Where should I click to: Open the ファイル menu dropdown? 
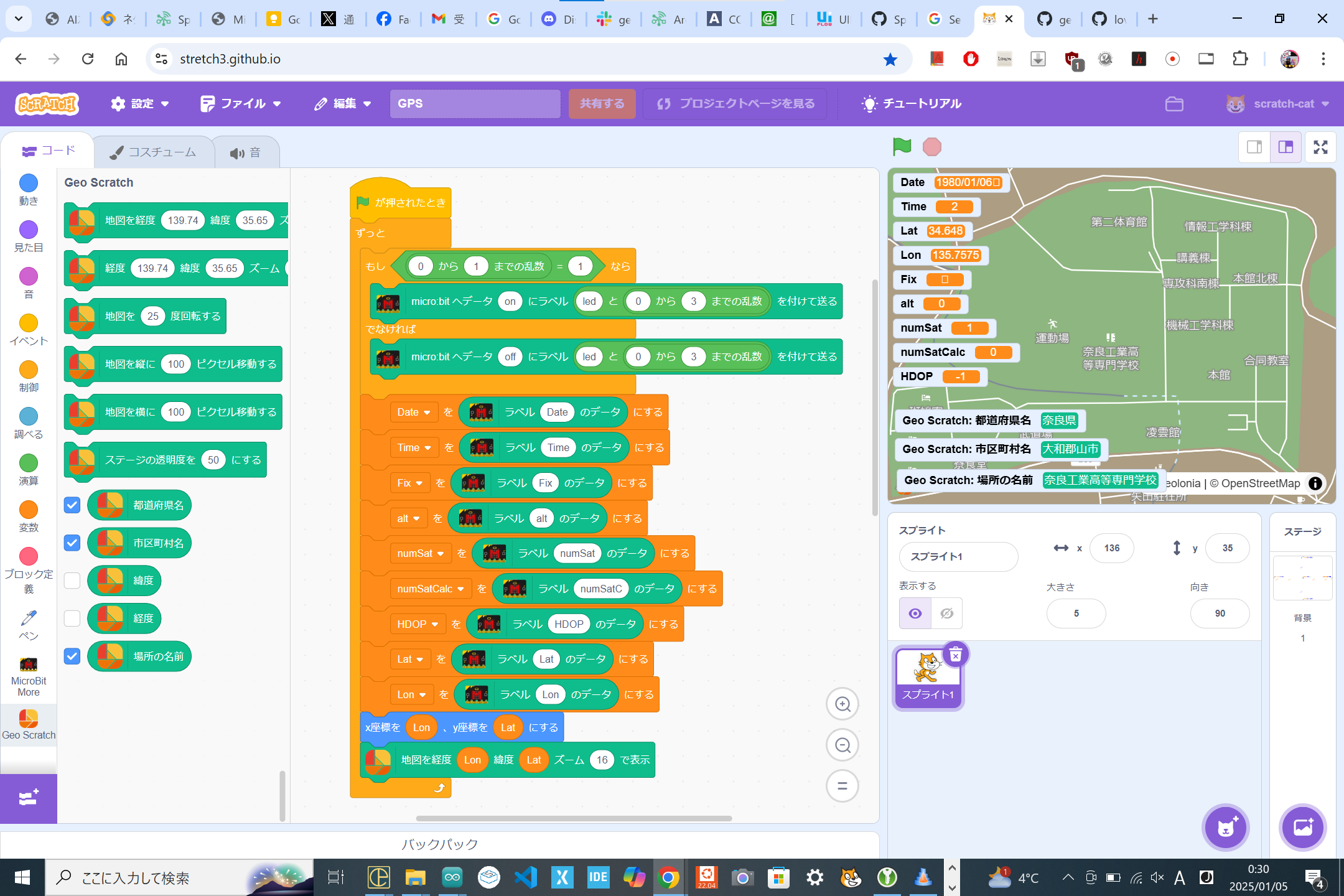[241, 104]
